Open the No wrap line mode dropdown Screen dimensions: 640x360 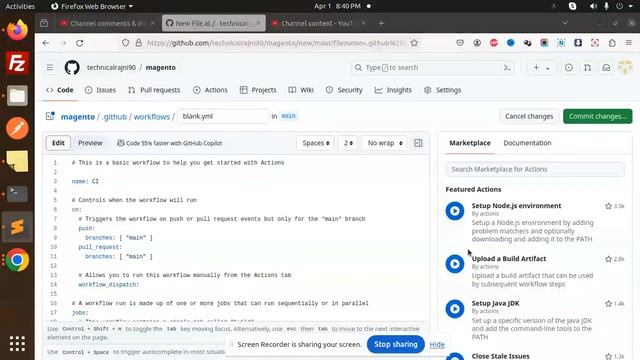point(384,143)
